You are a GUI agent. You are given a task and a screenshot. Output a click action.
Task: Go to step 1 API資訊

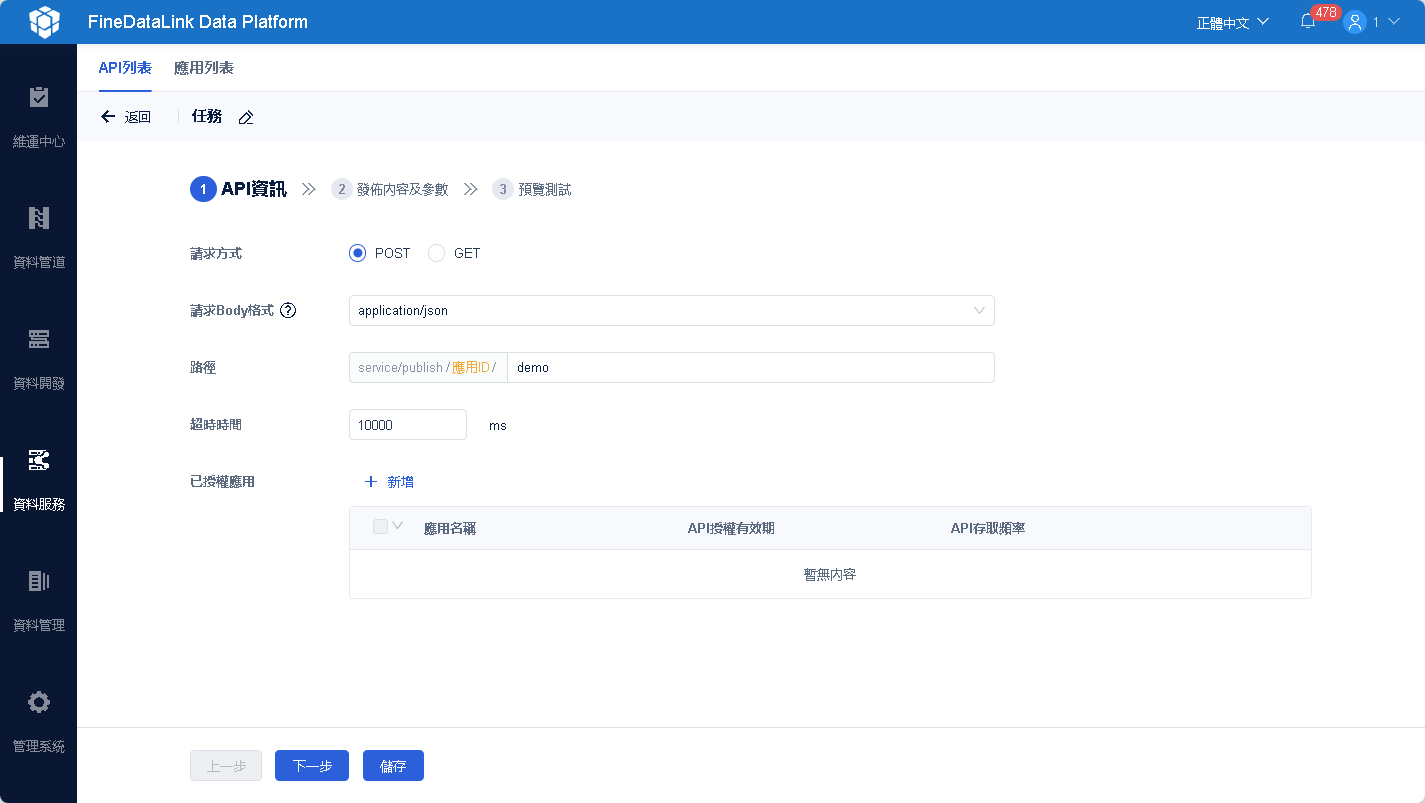pos(238,189)
